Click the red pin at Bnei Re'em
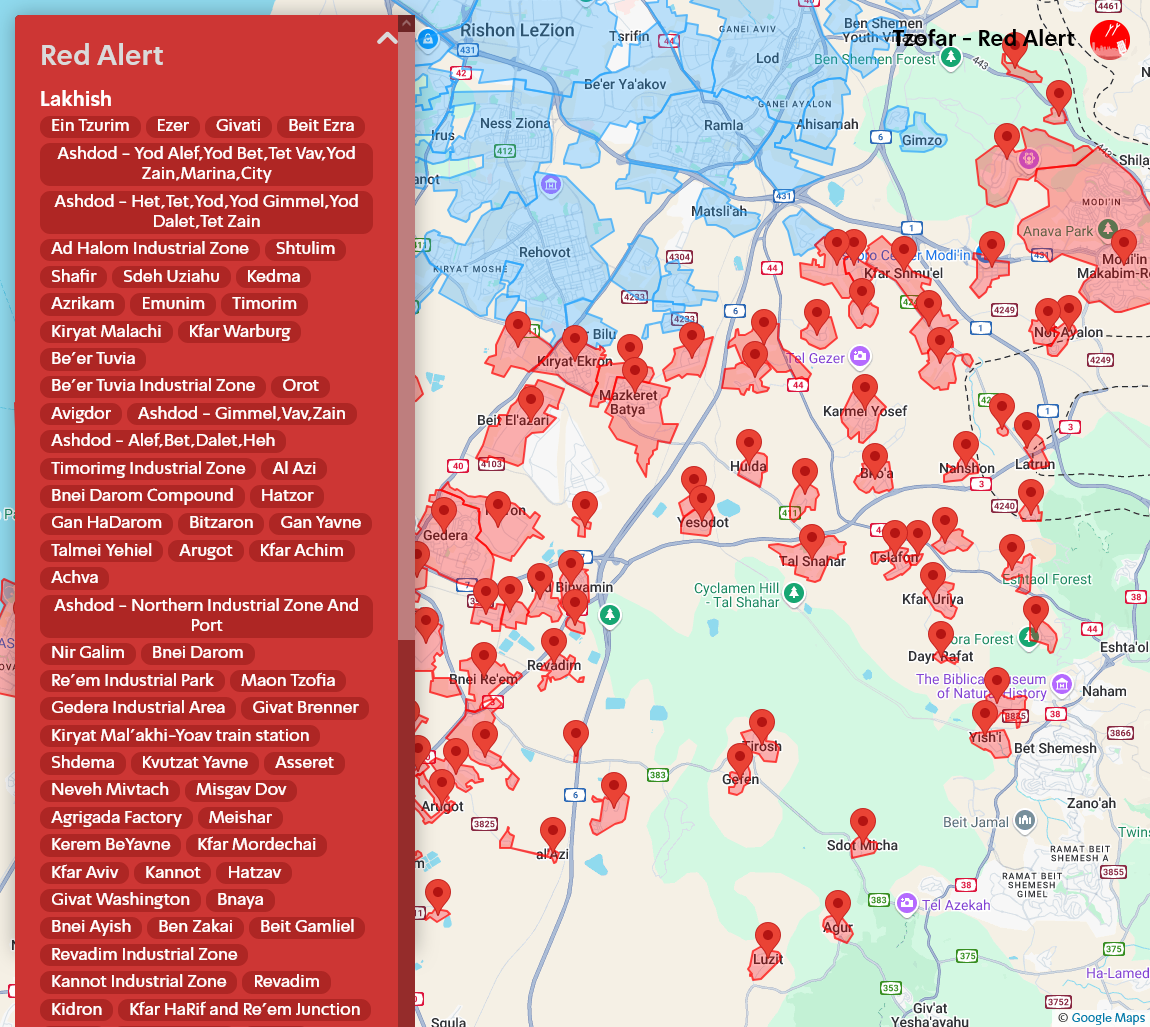 point(483,659)
